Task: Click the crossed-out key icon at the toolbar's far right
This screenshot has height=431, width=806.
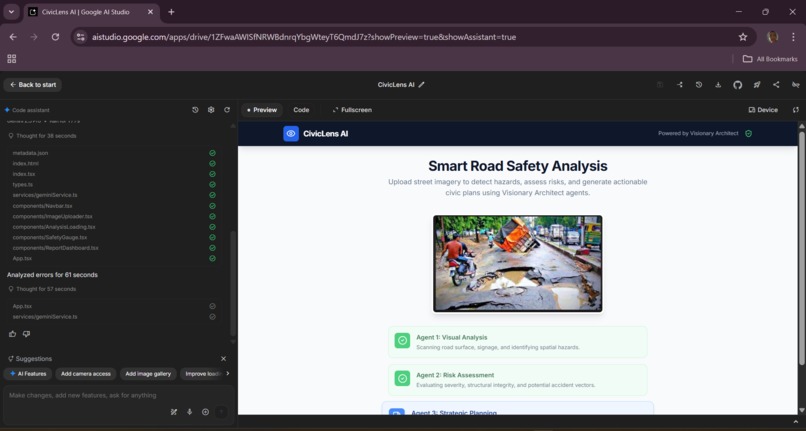Action: click(x=796, y=85)
